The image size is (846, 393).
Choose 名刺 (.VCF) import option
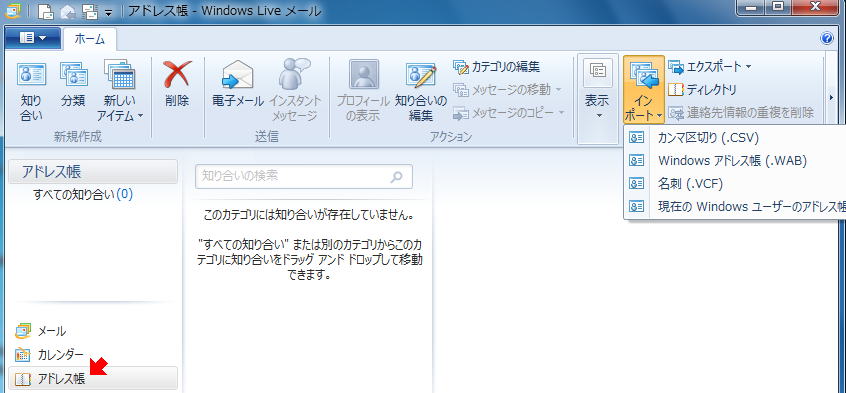(735, 184)
